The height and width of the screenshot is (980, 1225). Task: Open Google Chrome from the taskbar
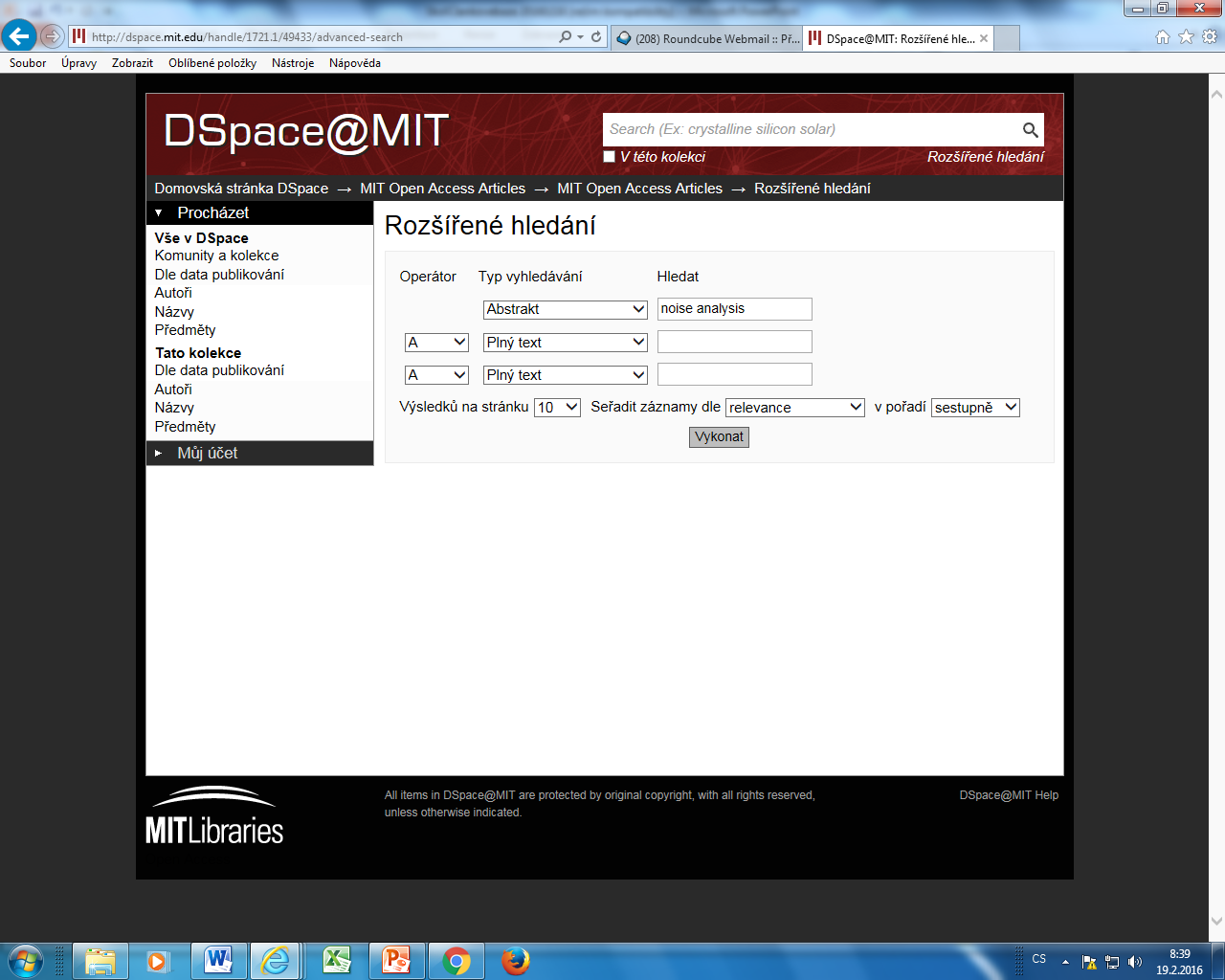point(457,961)
